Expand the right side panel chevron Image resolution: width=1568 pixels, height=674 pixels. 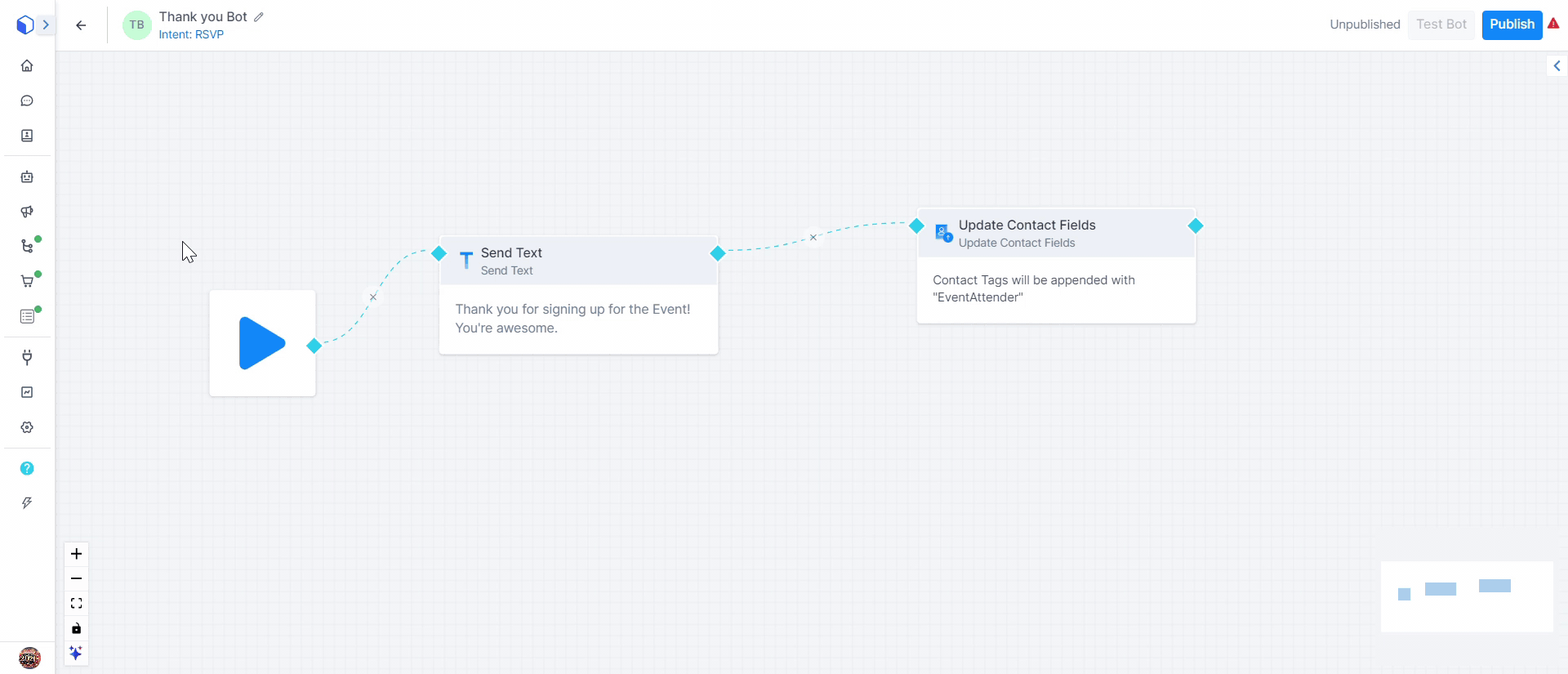coord(1557,66)
